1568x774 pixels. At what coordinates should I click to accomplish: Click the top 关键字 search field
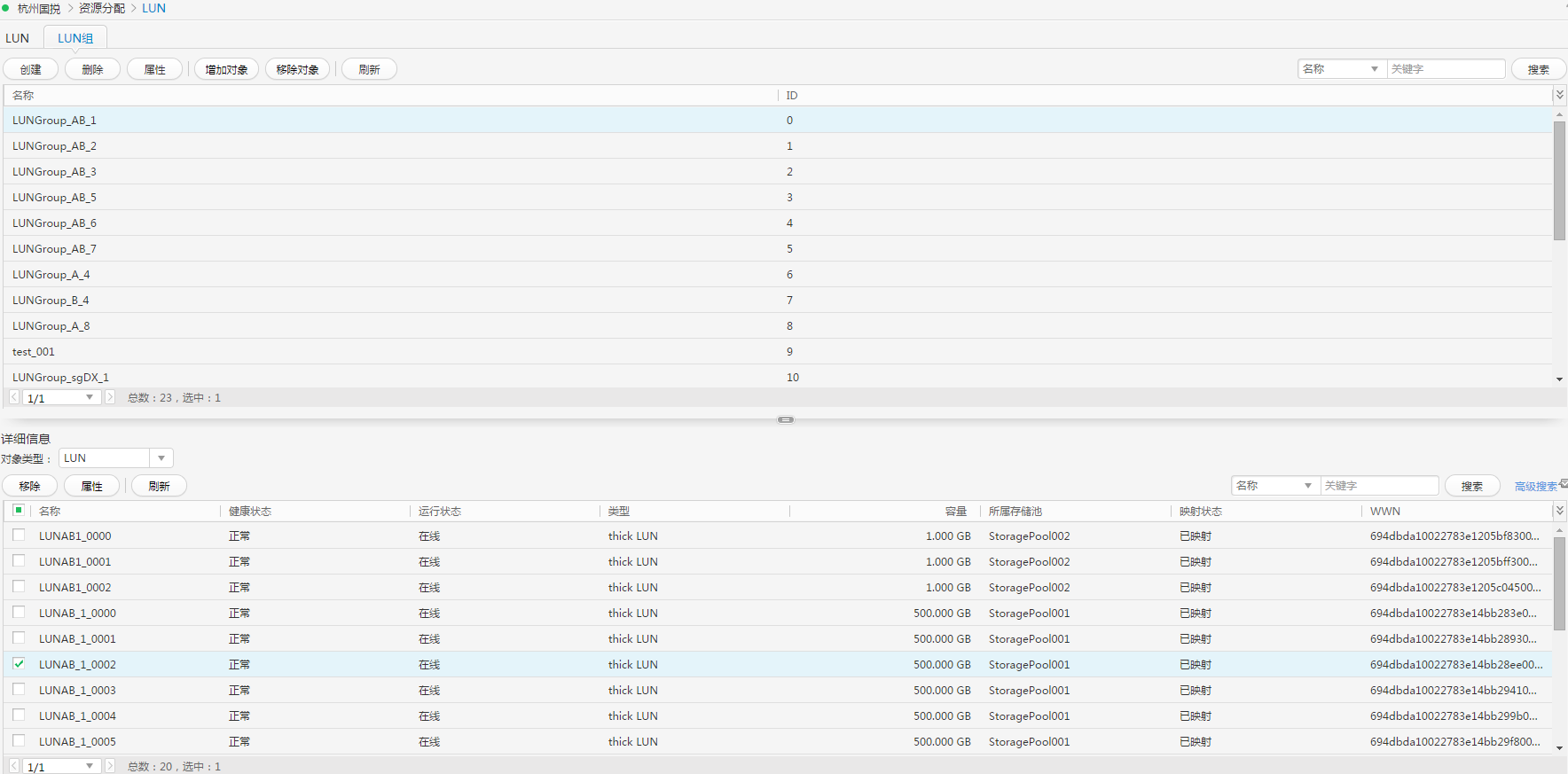1446,68
